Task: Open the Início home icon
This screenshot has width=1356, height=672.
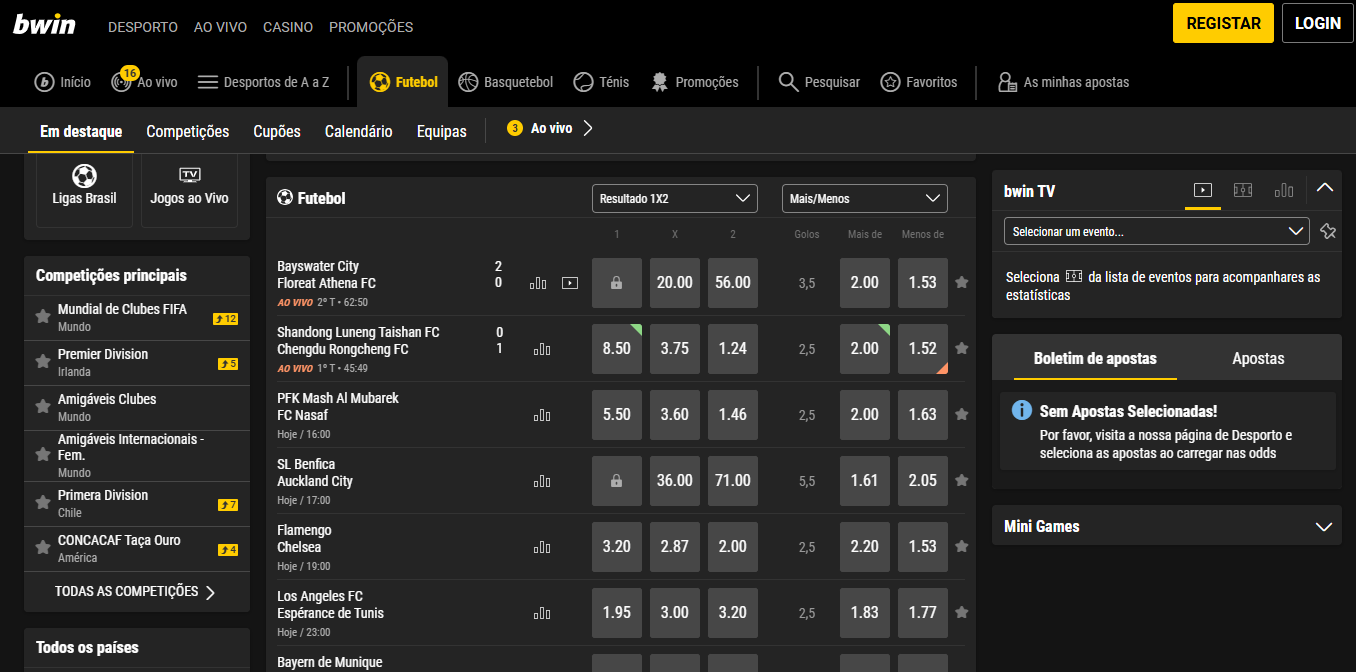Action: click(x=62, y=82)
